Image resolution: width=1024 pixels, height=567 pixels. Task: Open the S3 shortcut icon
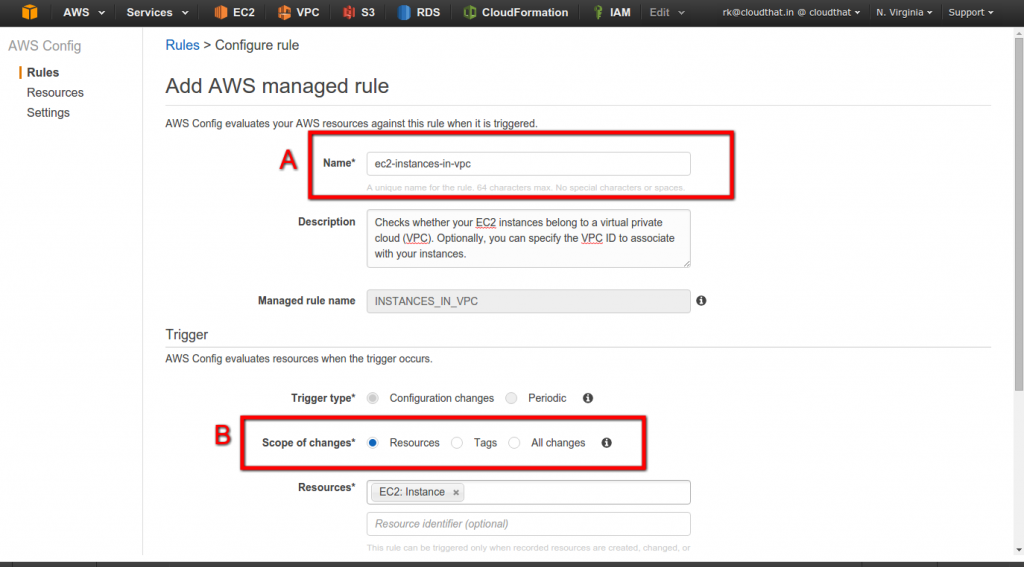pyautogui.click(x=349, y=12)
